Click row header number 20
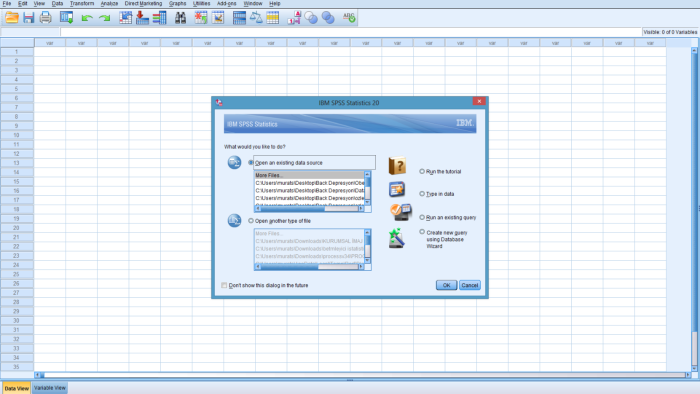The image size is (700, 394). point(17,228)
